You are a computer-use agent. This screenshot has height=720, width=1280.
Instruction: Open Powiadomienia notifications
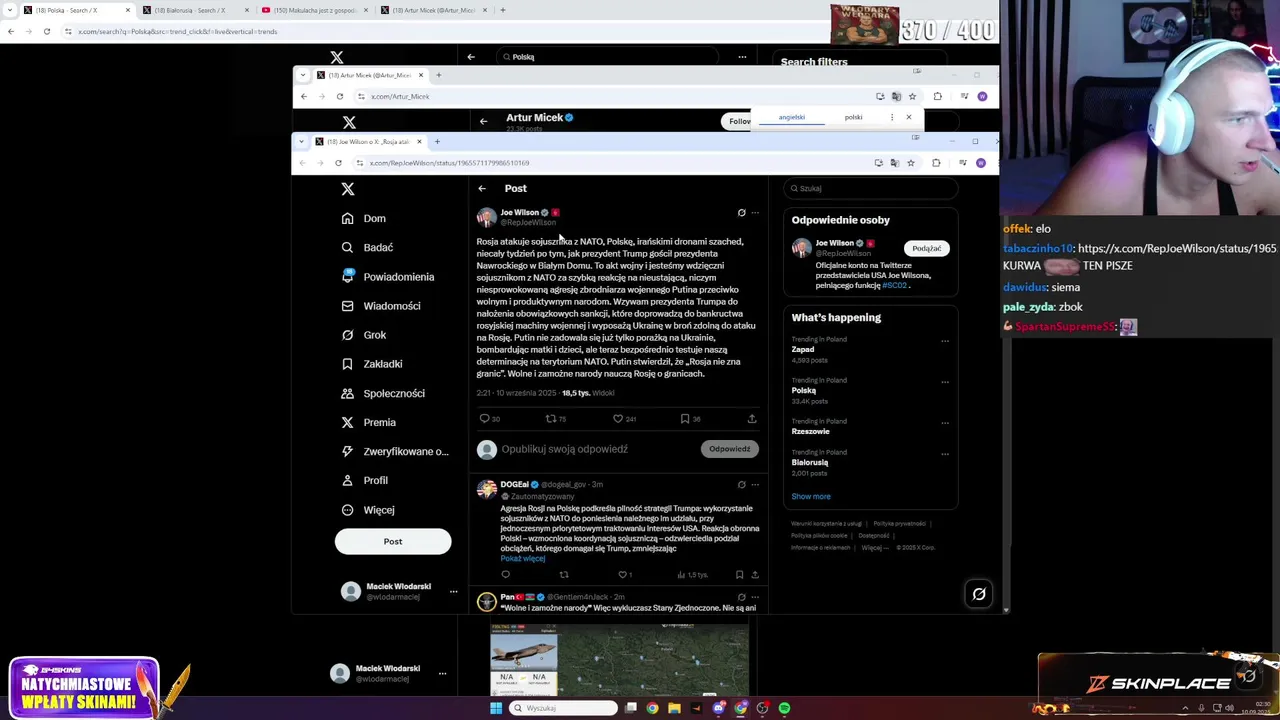(x=388, y=277)
